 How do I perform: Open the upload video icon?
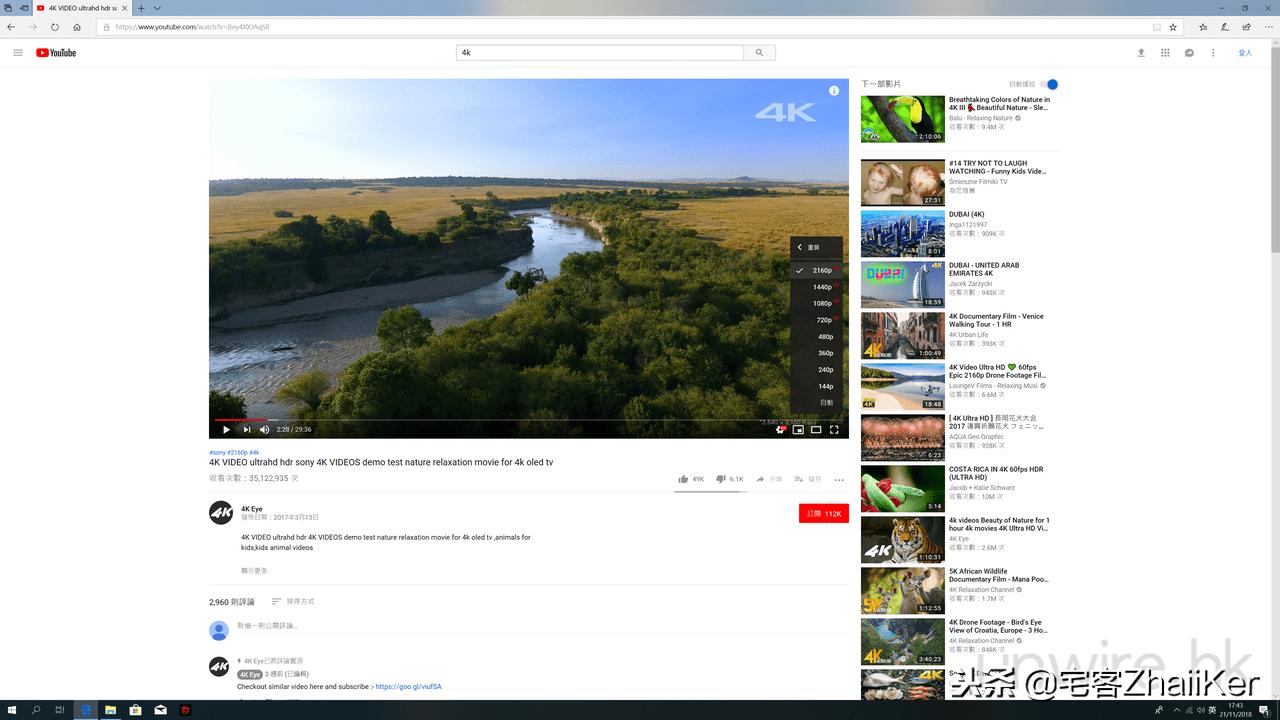tap(1141, 53)
